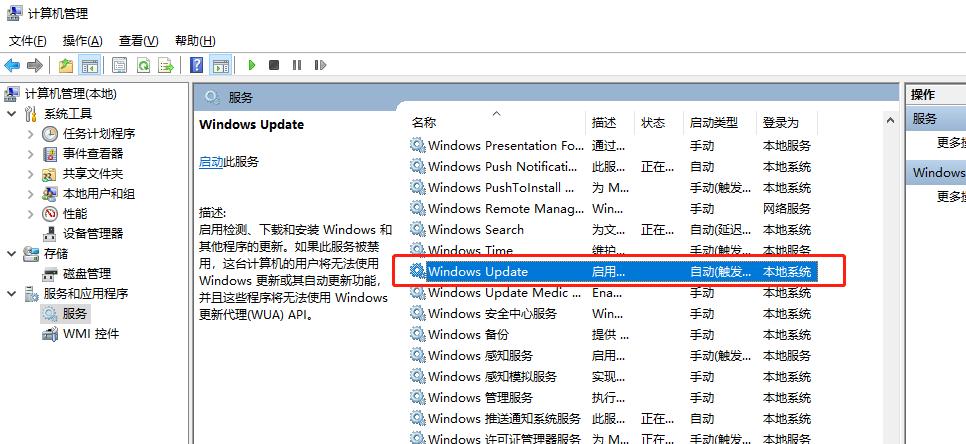The width and height of the screenshot is (966, 444).
Task: Select the Windows 推送通知系统服务 row
Action: (x=614, y=418)
